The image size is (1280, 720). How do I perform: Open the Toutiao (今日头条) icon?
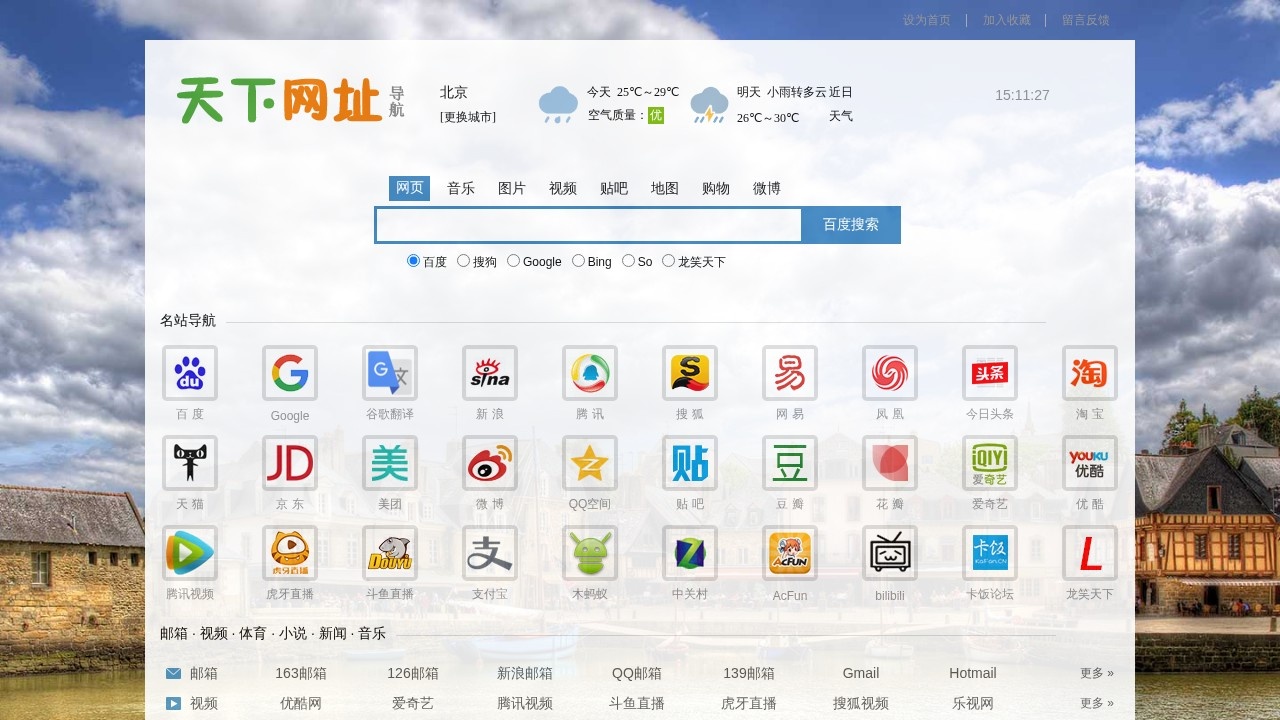(x=990, y=373)
